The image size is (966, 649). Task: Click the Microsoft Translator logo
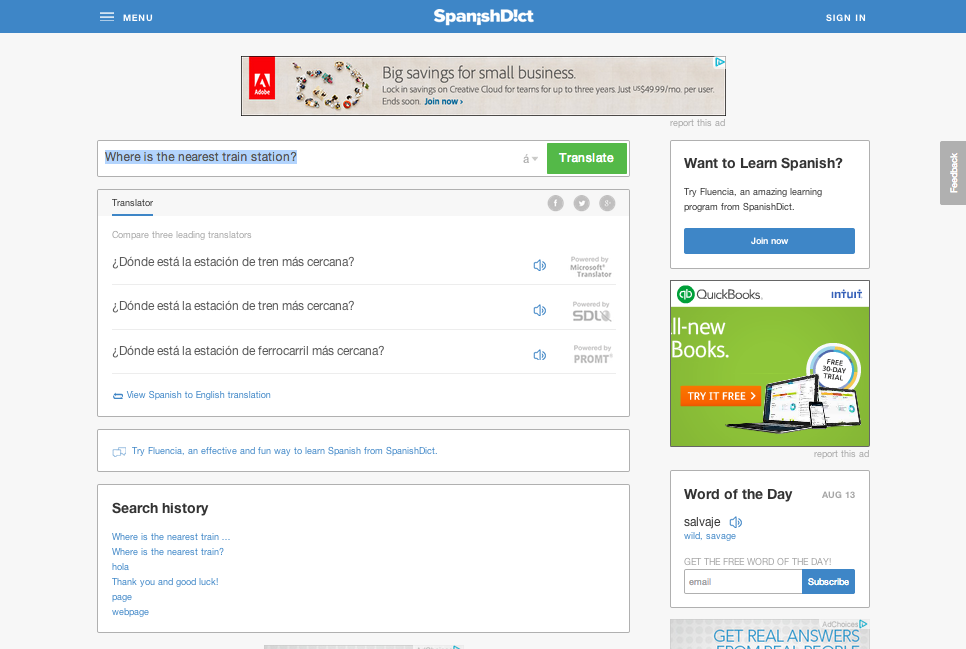590,267
